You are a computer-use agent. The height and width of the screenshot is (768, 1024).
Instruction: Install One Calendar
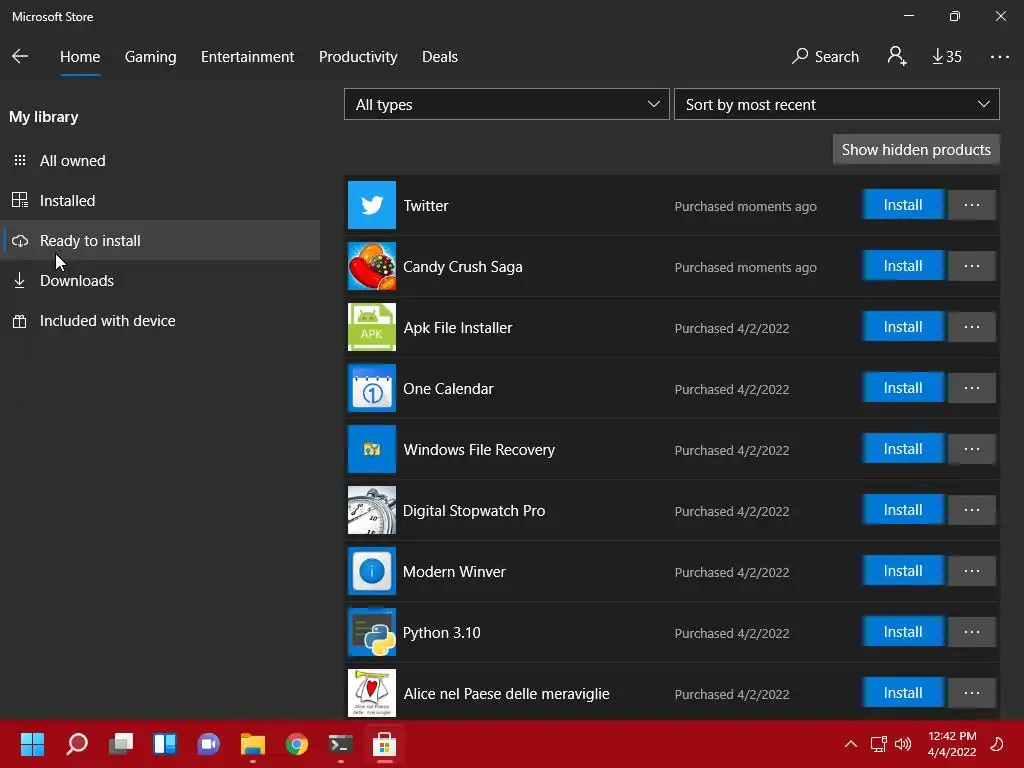click(903, 388)
